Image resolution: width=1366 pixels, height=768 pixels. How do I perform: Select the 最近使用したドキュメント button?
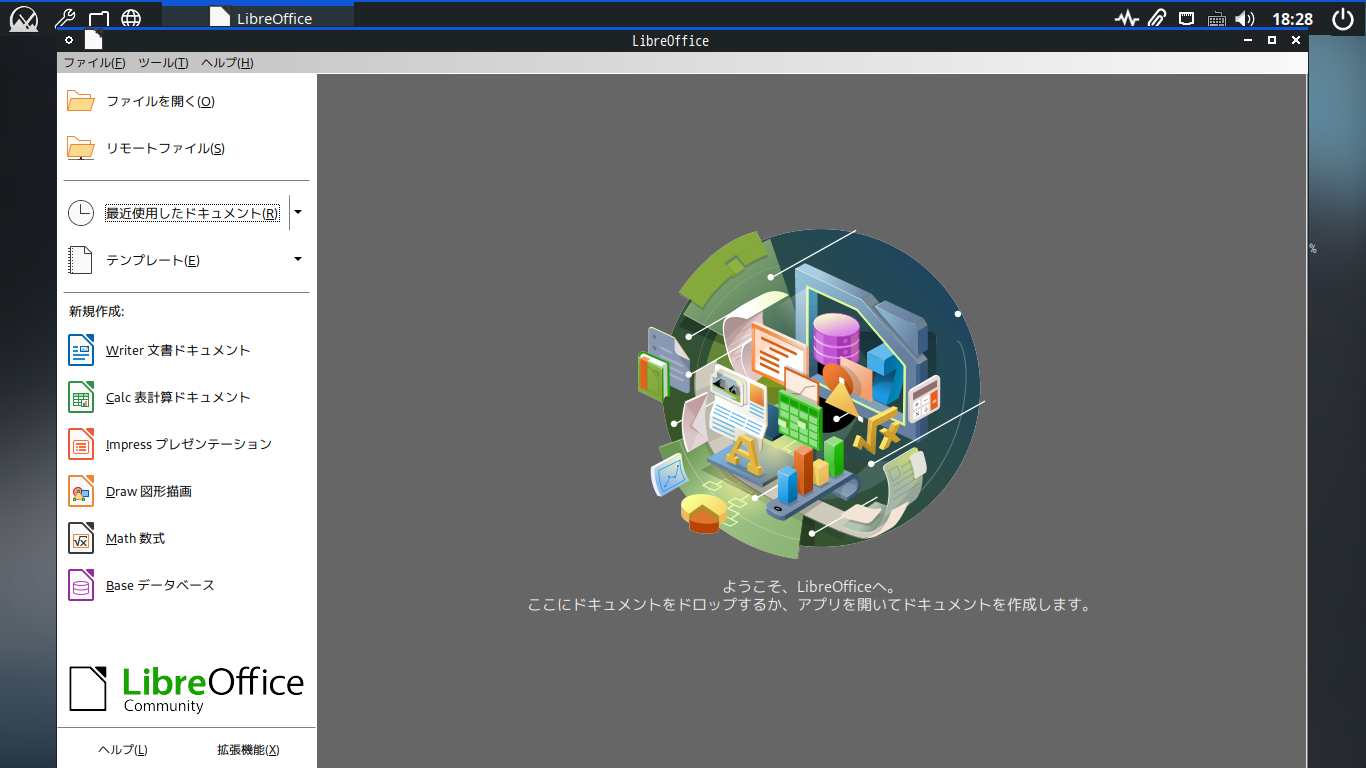pos(192,213)
